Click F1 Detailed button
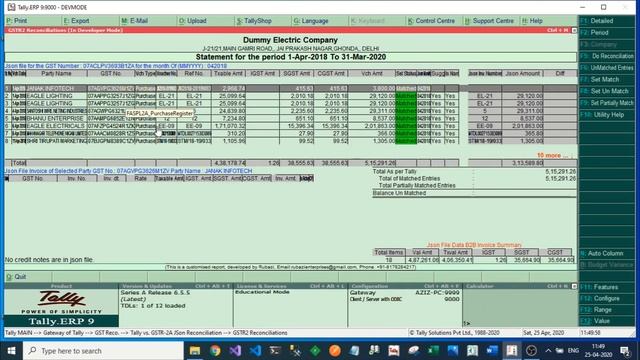This screenshot has height=360, width=640. point(607,21)
